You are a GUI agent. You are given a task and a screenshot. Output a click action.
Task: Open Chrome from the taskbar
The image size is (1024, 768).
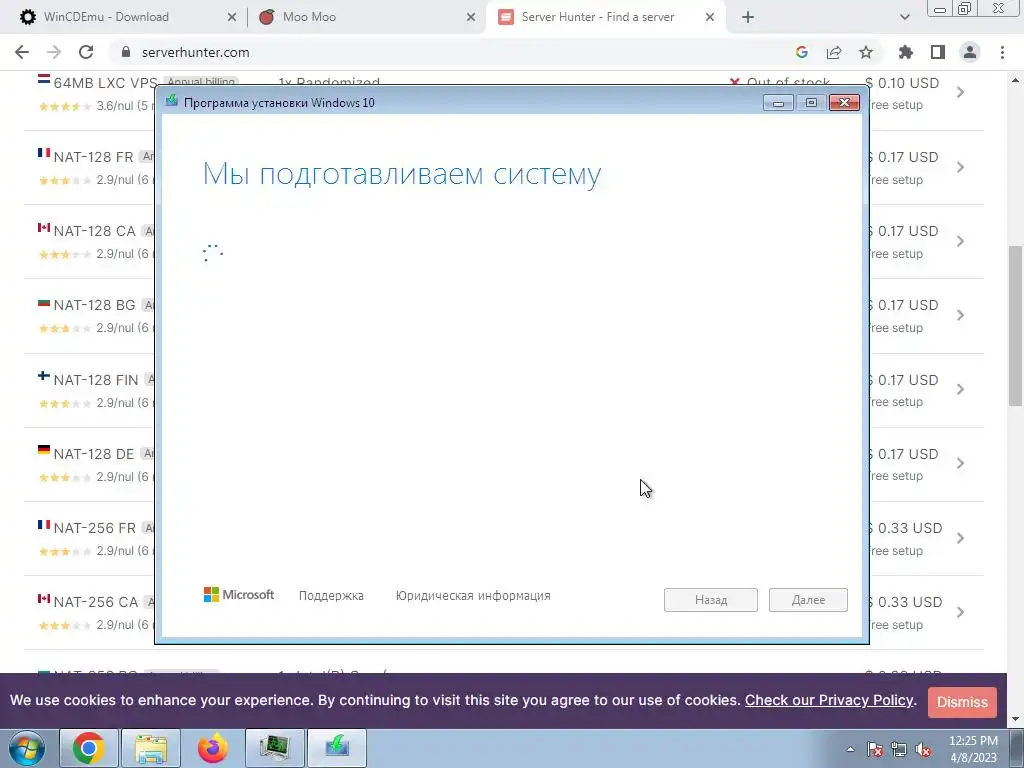point(89,748)
